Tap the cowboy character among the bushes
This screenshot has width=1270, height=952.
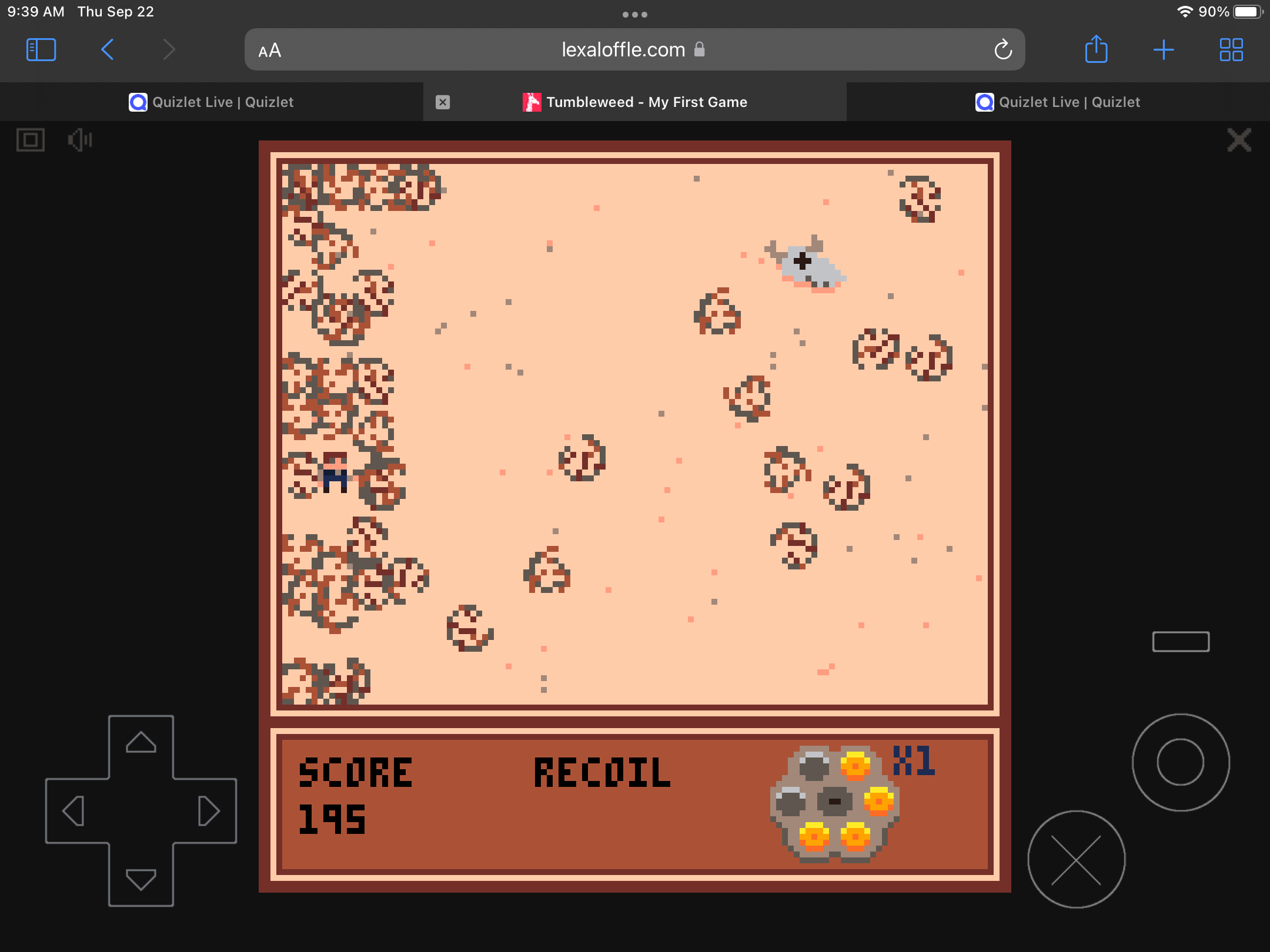coord(335,472)
